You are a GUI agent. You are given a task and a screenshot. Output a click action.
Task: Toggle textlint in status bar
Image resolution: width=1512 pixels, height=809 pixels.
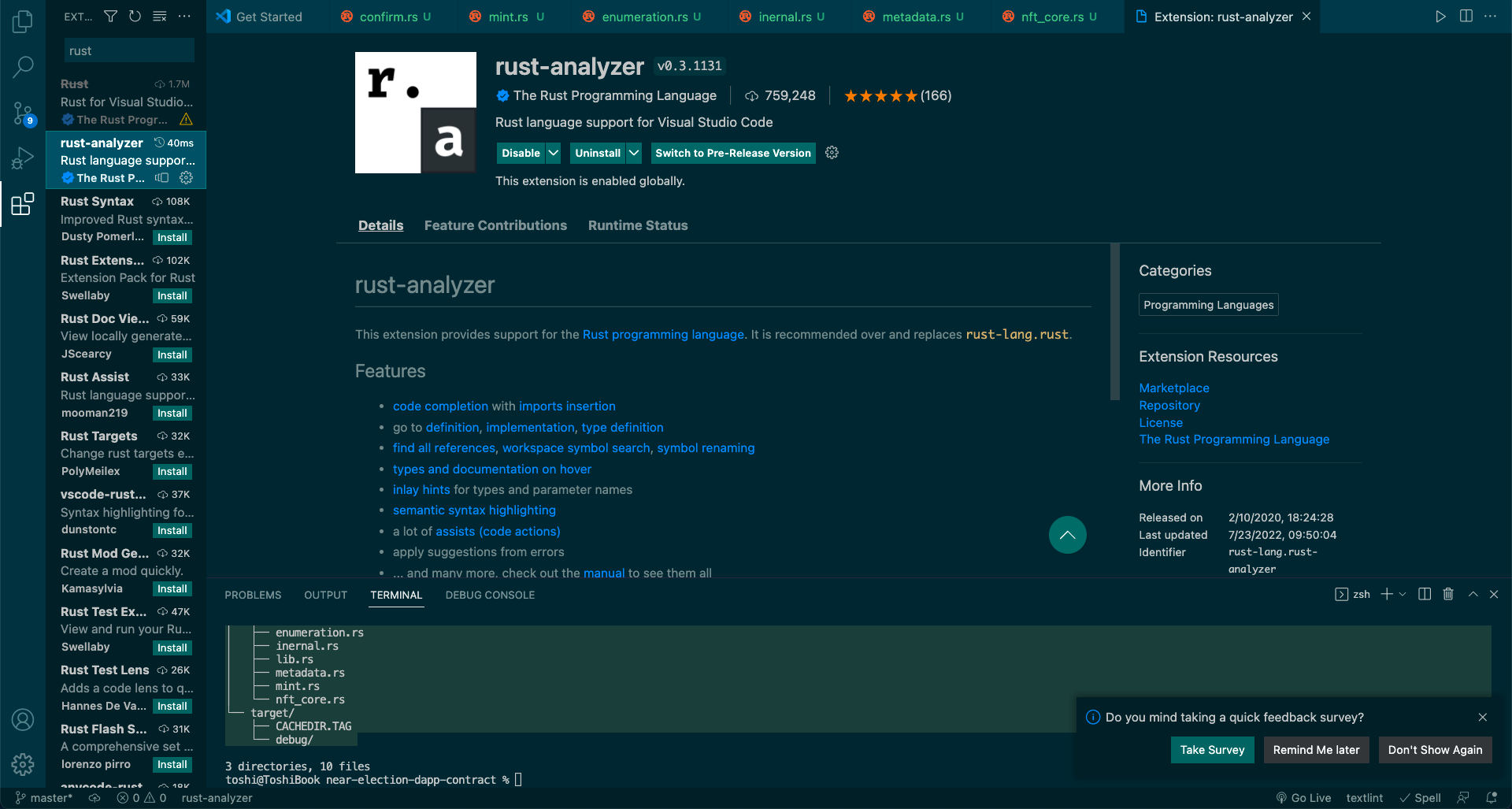(1365, 798)
